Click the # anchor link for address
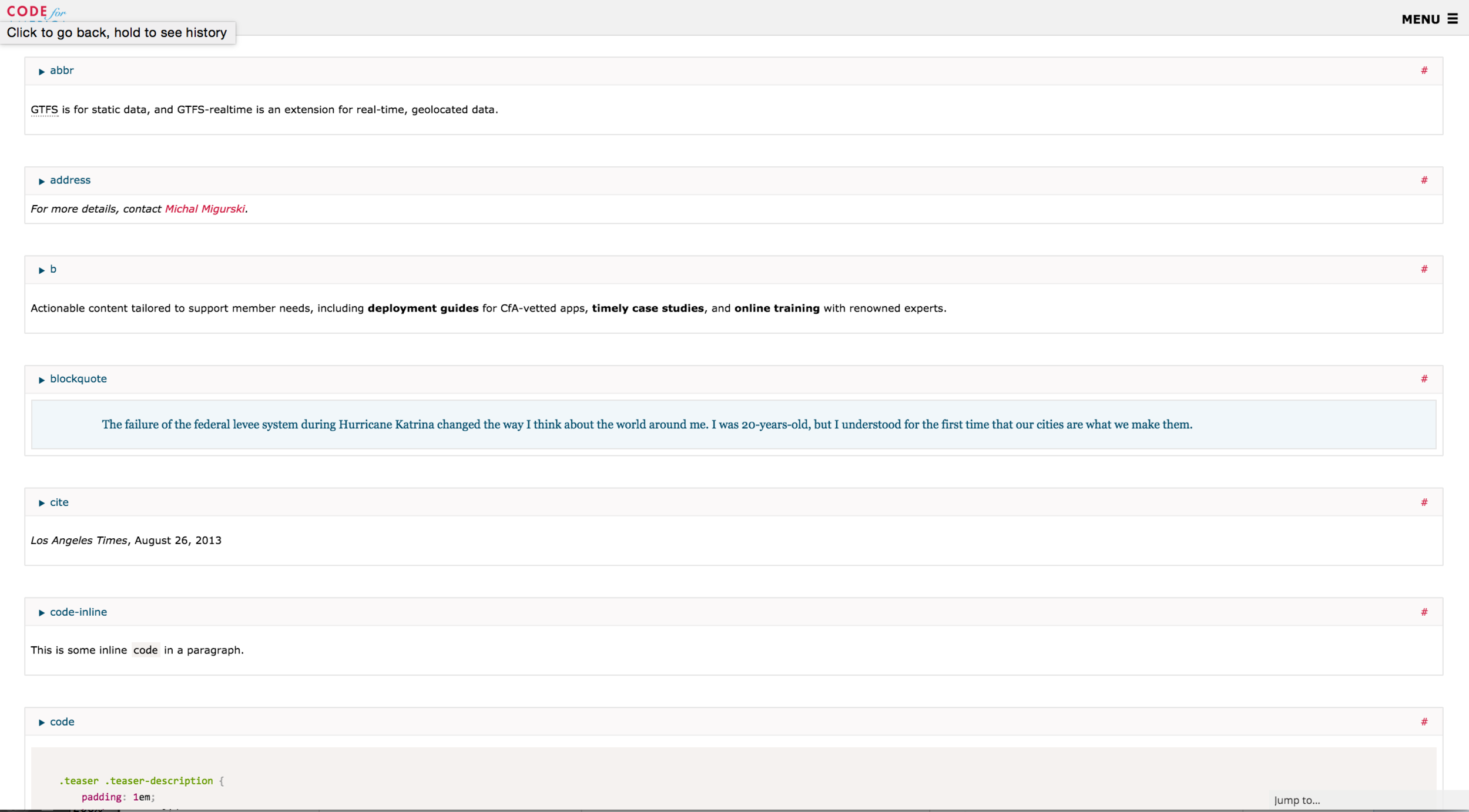The width and height of the screenshot is (1469, 812). tap(1424, 180)
